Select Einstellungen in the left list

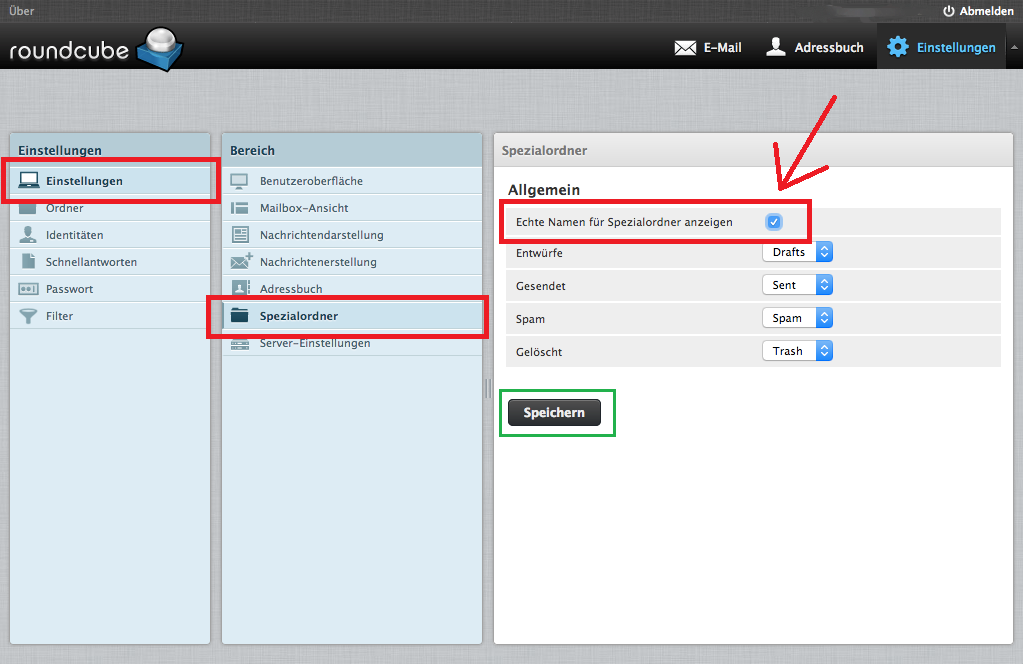click(x=110, y=181)
